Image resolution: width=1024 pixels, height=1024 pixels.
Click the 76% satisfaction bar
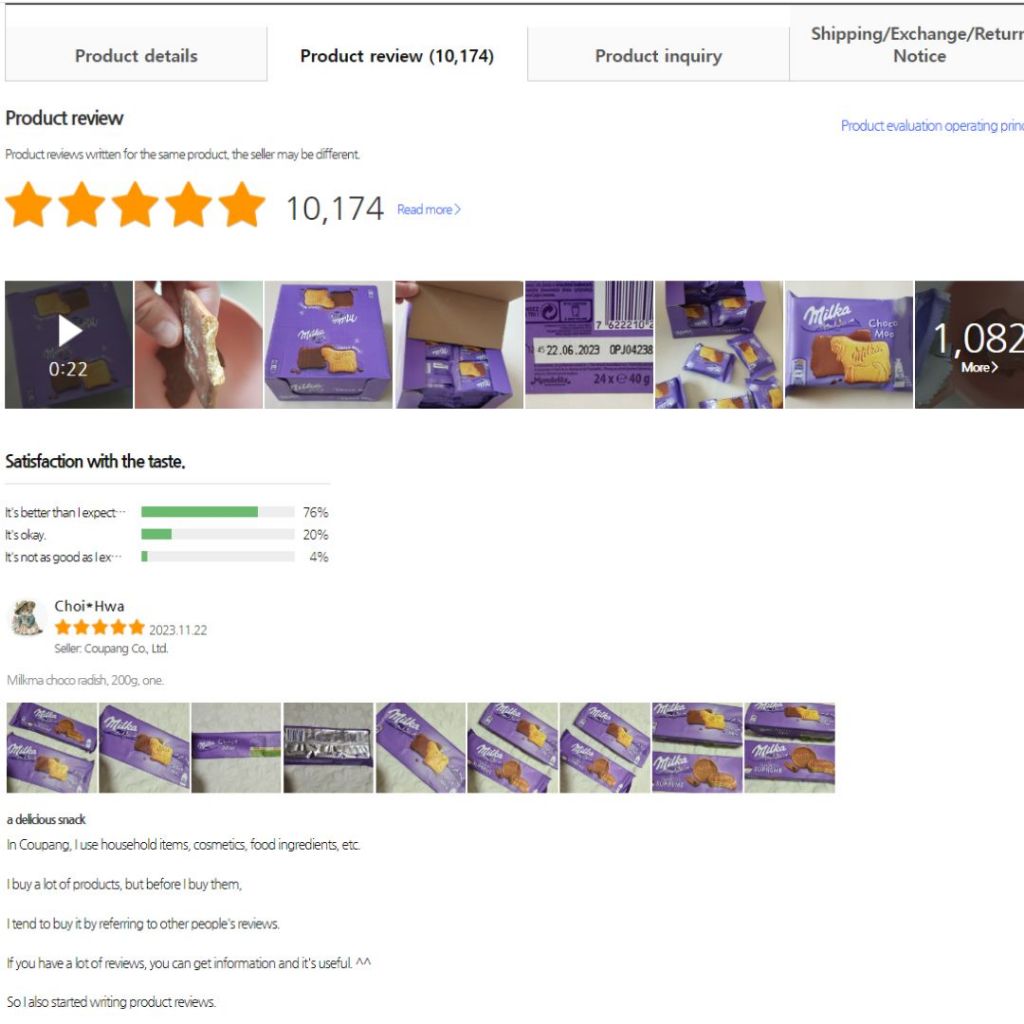[217, 512]
